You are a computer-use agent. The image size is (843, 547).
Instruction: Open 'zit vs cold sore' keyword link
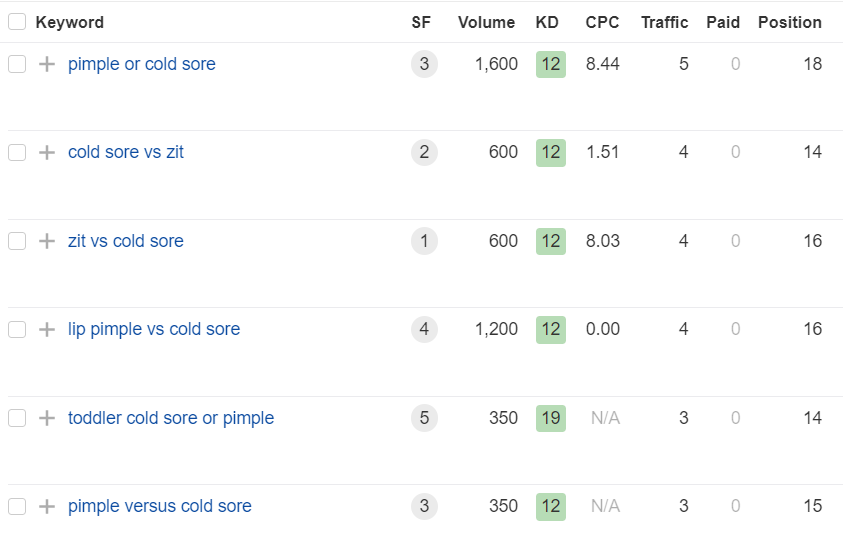point(126,241)
